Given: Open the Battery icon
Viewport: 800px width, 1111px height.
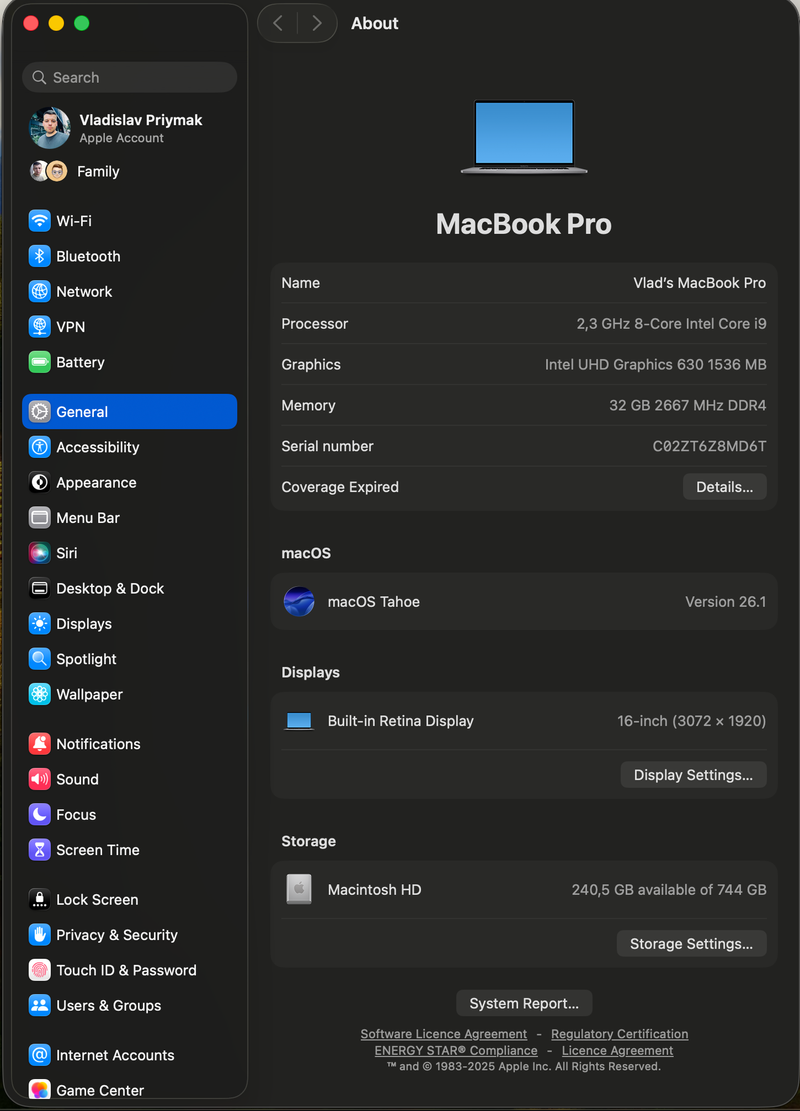Looking at the screenshot, I should (40, 362).
